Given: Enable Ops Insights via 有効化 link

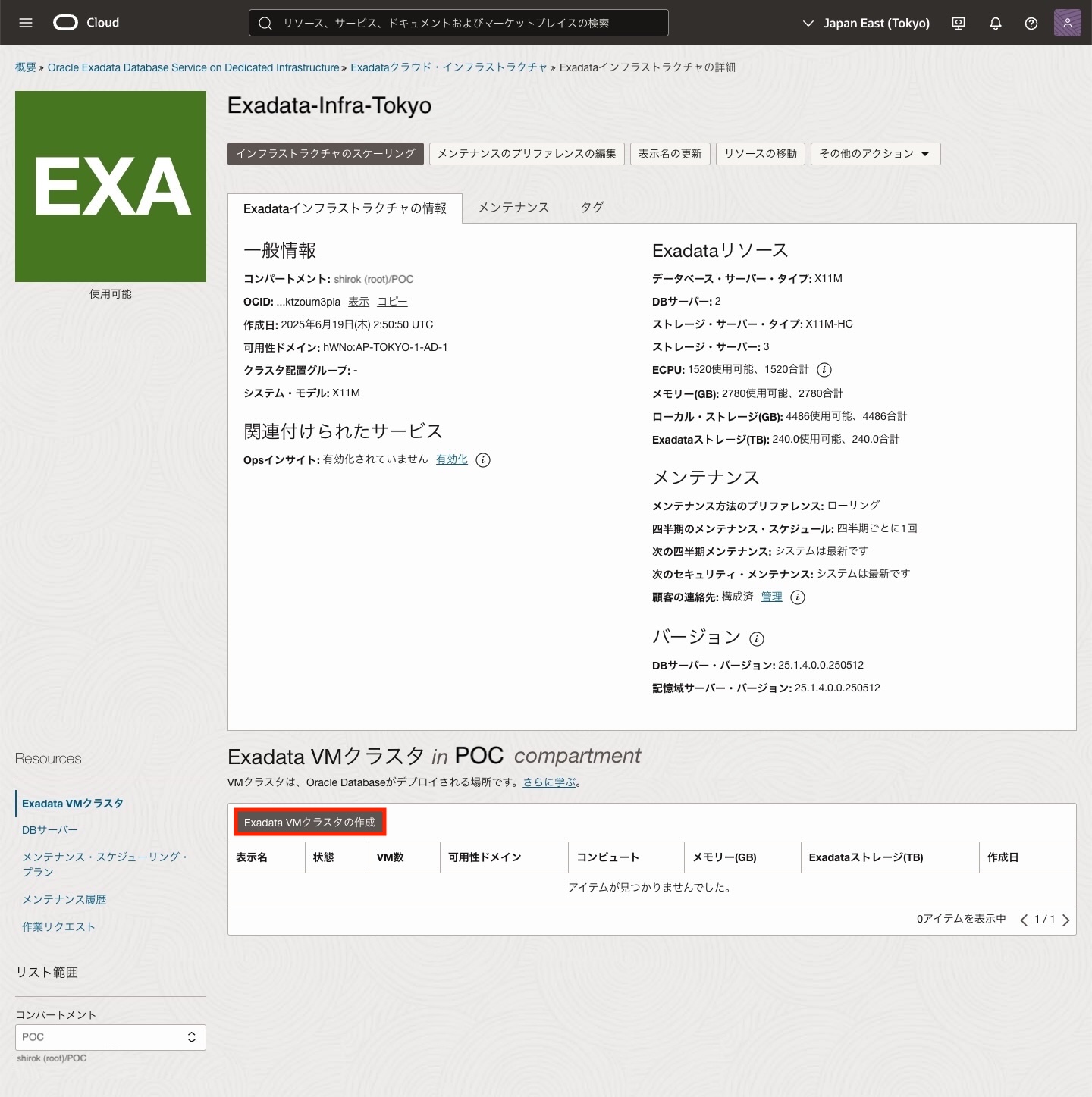Looking at the screenshot, I should 451,459.
